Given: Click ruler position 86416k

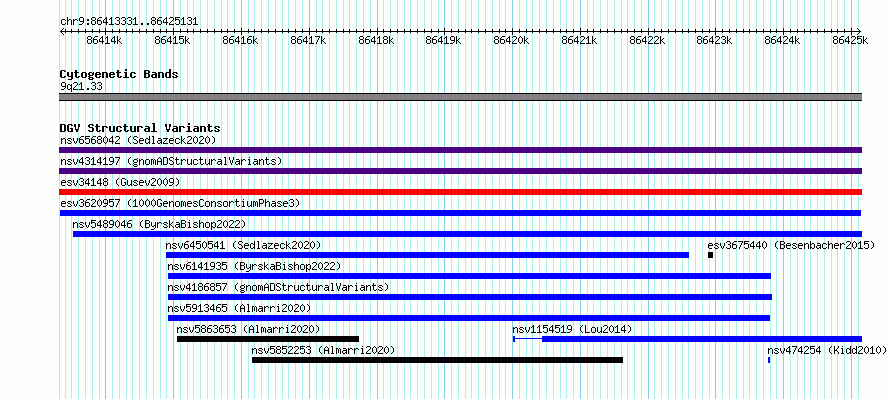Looking at the screenshot, I should [x=240, y=40].
